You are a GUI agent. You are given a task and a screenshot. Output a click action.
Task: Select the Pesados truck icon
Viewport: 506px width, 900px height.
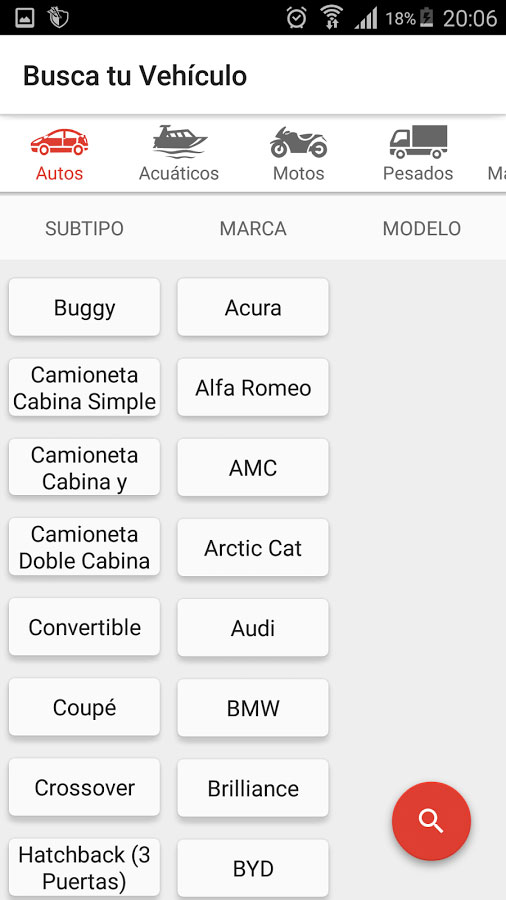click(x=418, y=141)
